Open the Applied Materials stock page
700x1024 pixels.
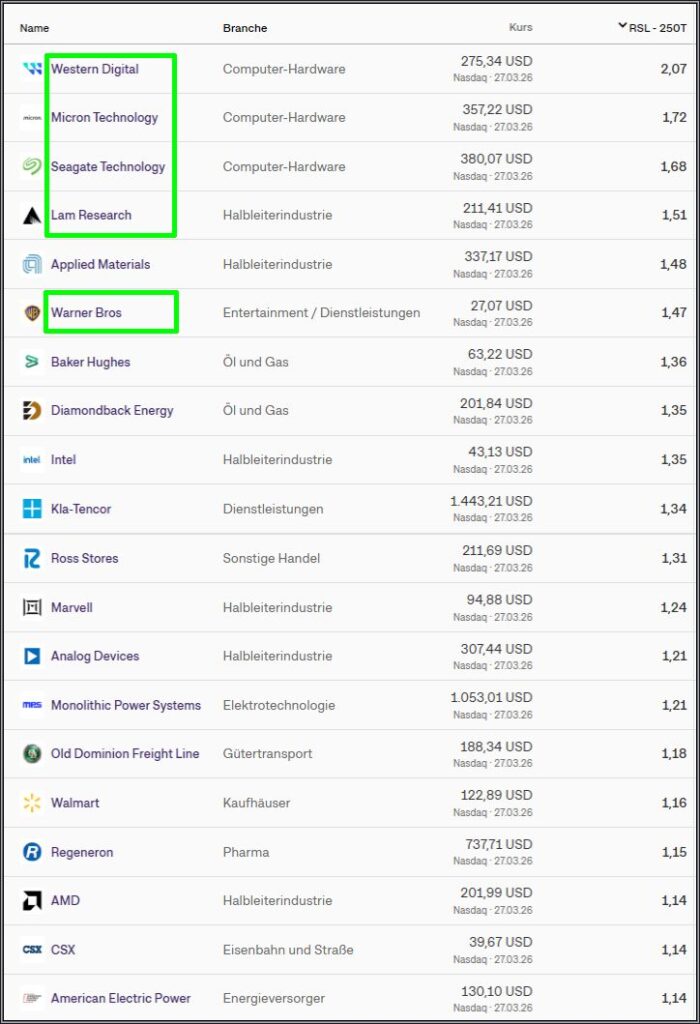click(x=100, y=264)
